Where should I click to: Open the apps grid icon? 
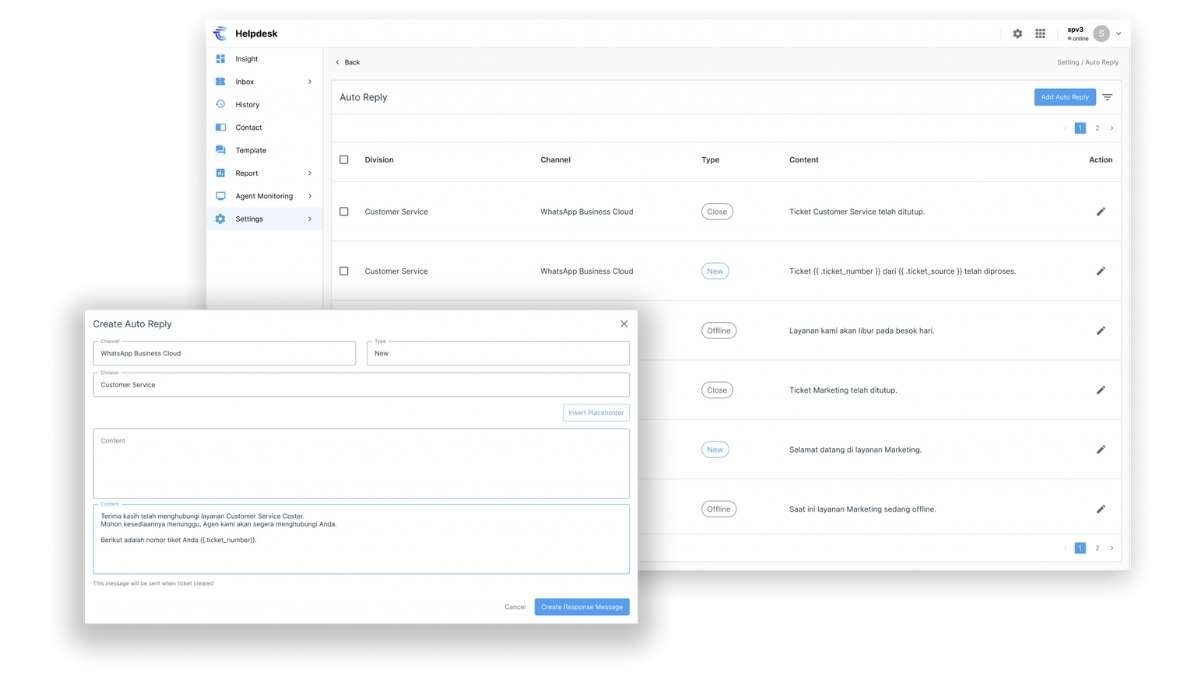(x=1040, y=33)
